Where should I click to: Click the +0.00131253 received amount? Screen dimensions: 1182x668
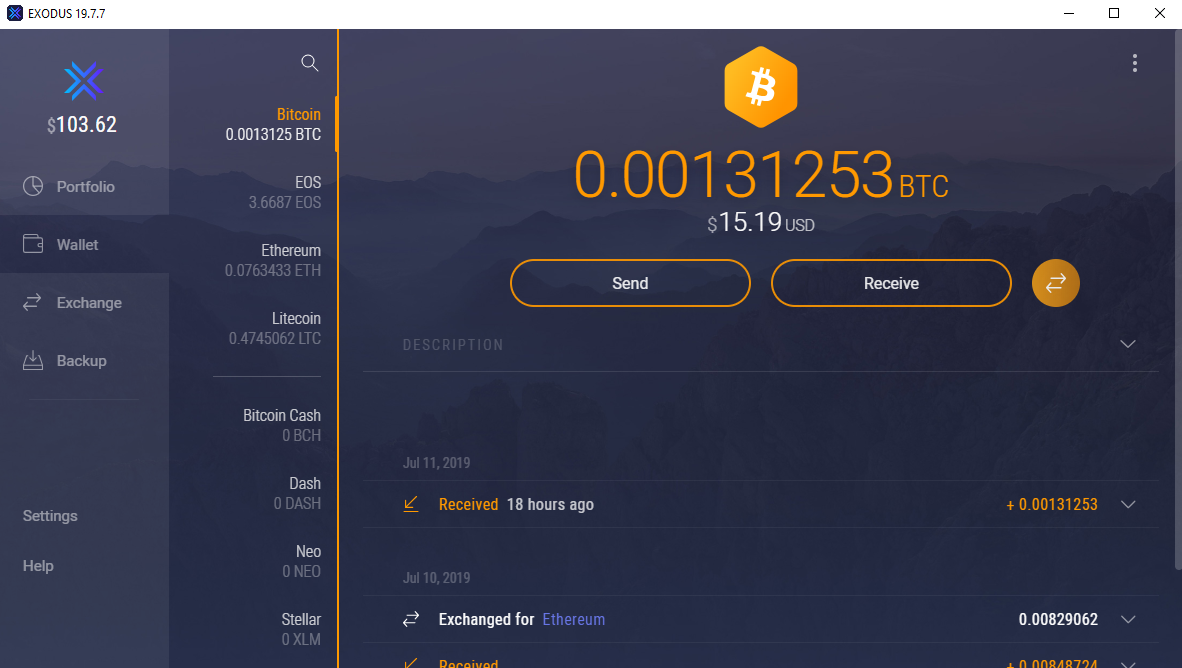tap(1052, 504)
